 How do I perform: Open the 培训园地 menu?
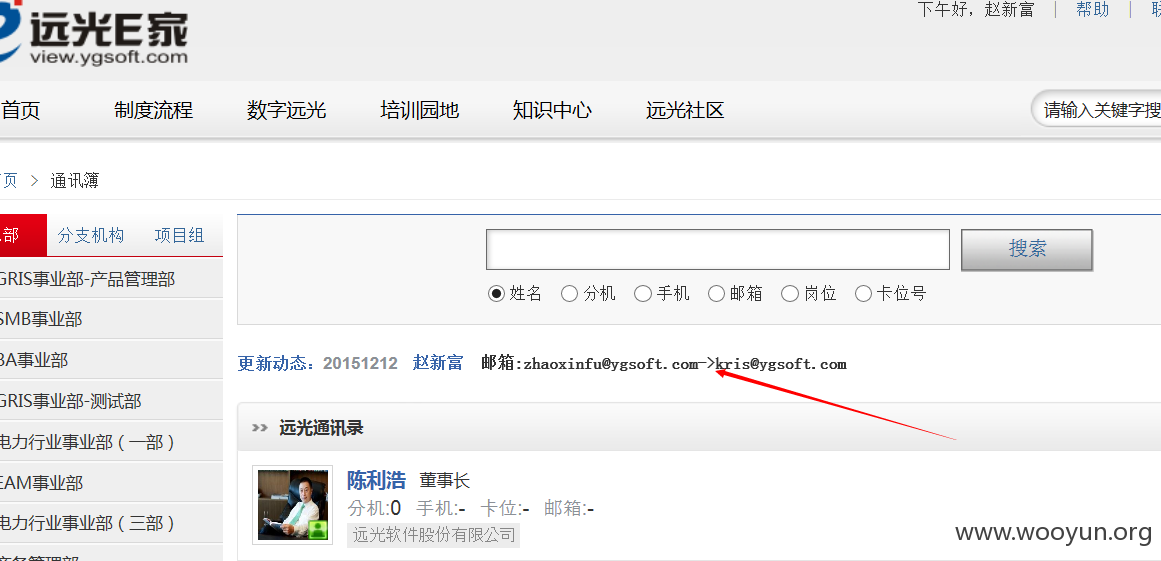[420, 111]
